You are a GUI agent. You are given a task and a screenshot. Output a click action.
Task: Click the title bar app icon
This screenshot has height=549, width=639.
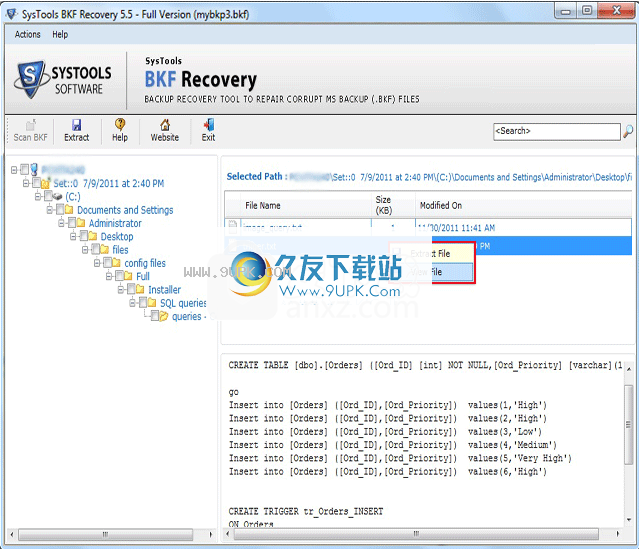tap(11, 14)
